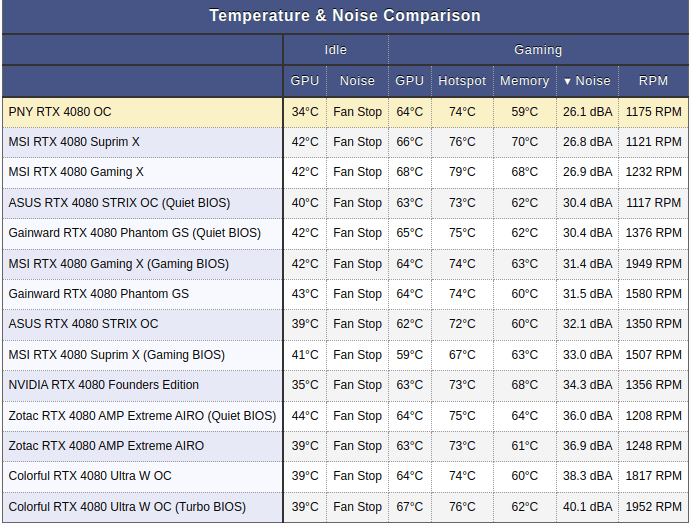Click the 44°C idle GPU value
This screenshot has width=691, height=527.
(x=305, y=416)
